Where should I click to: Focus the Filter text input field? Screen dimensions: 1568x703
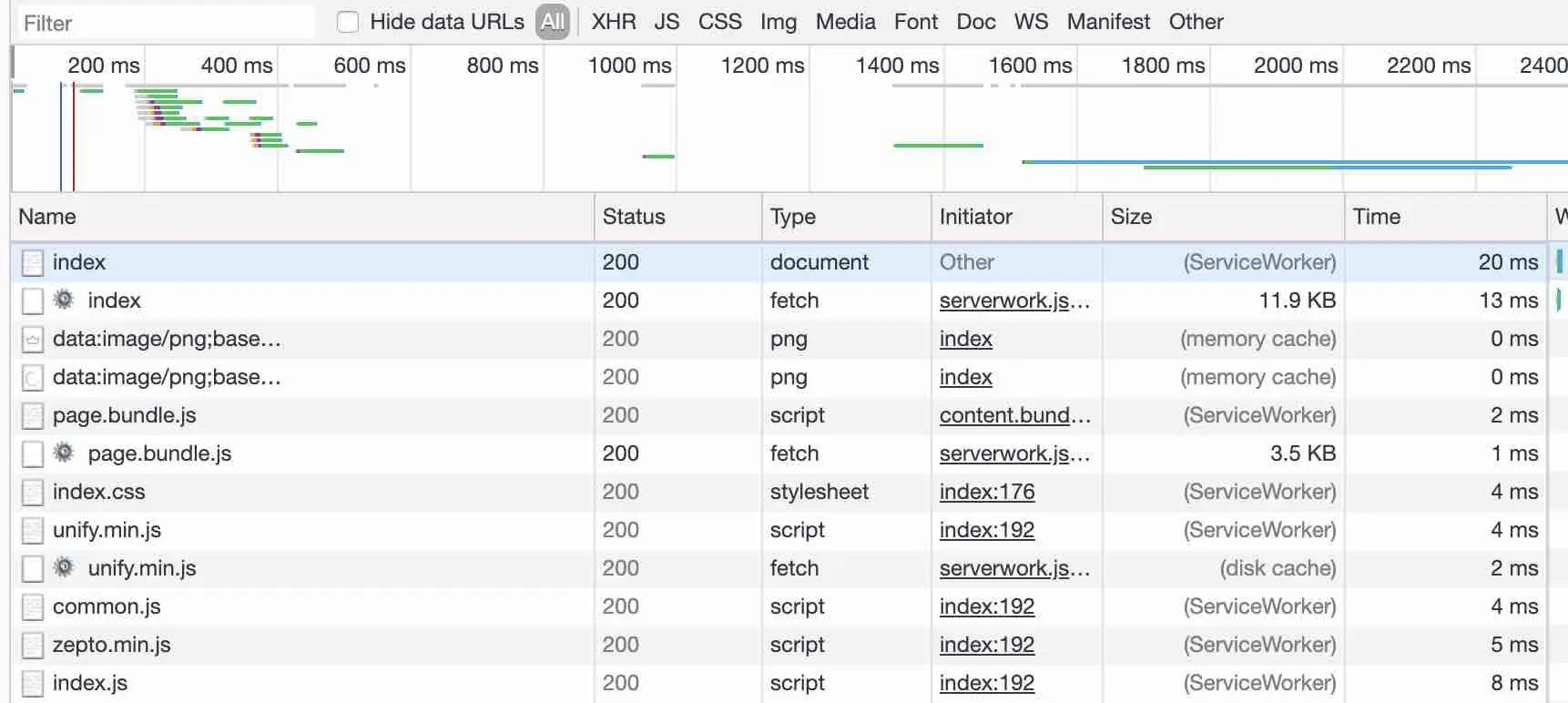tap(164, 23)
